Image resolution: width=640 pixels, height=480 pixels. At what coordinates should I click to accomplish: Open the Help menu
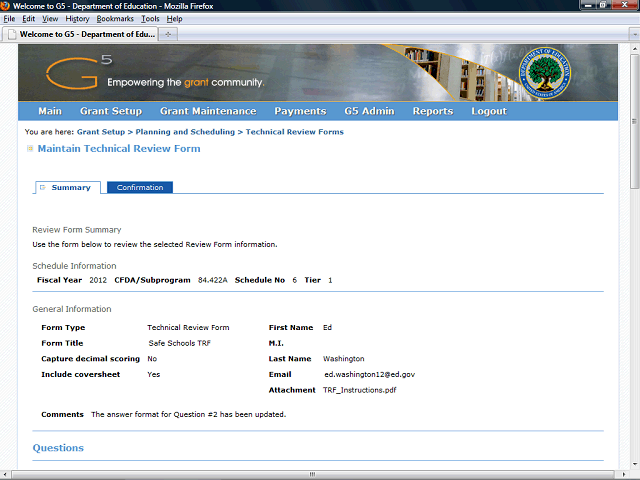pos(174,19)
